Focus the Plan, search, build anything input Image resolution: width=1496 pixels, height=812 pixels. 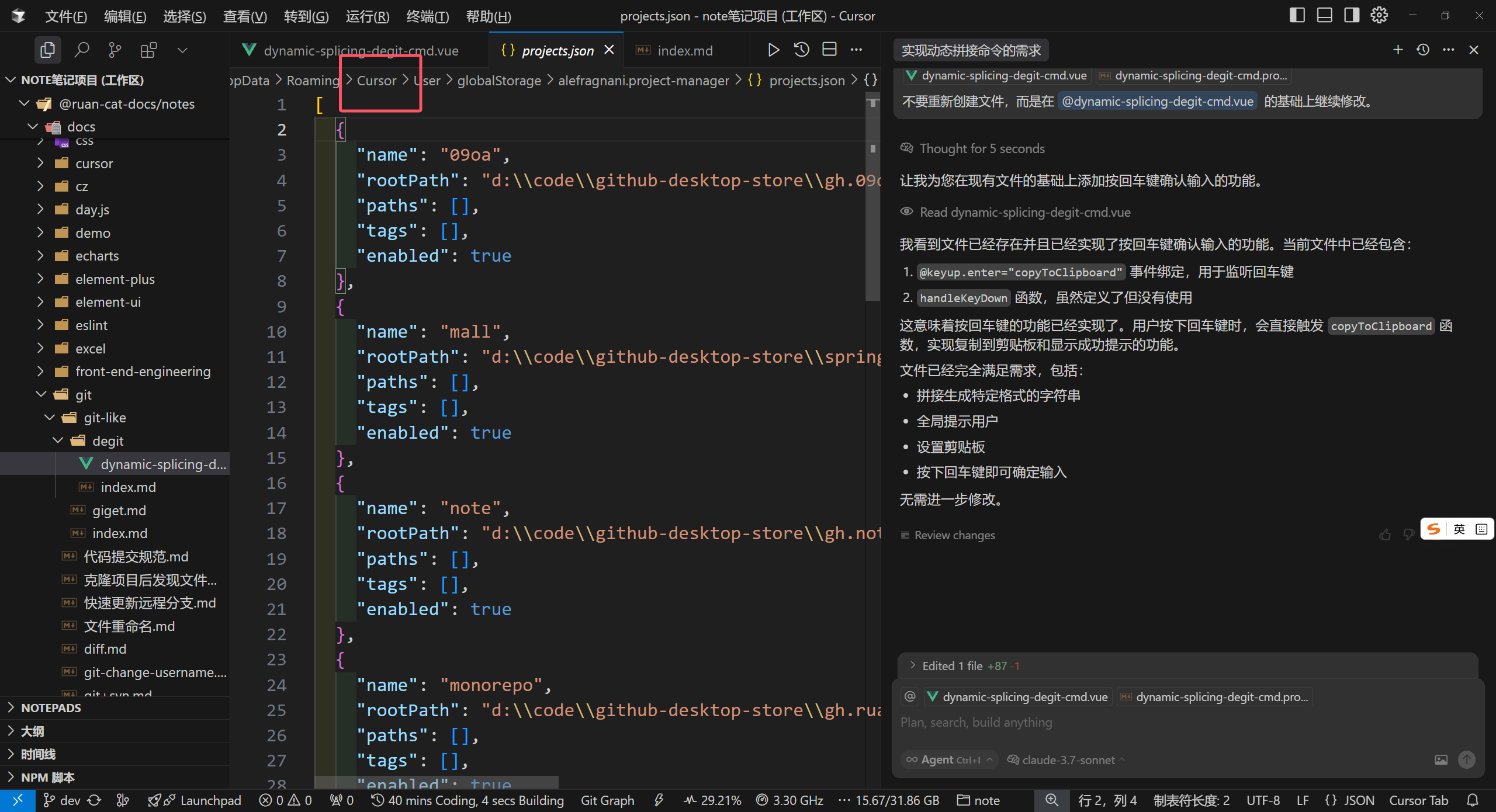(1186, 723)
